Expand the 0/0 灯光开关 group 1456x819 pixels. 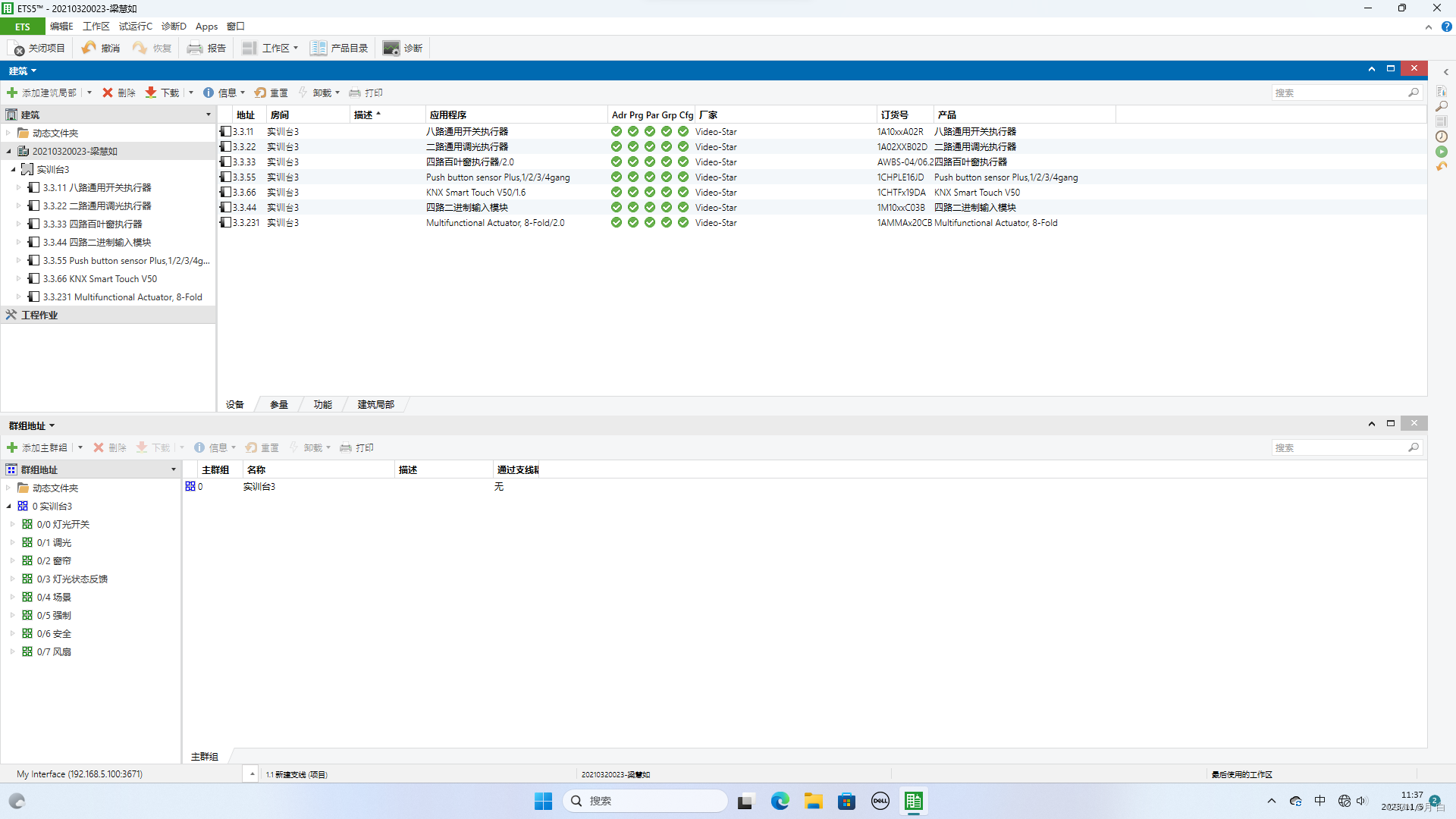(x=13, y=524)
